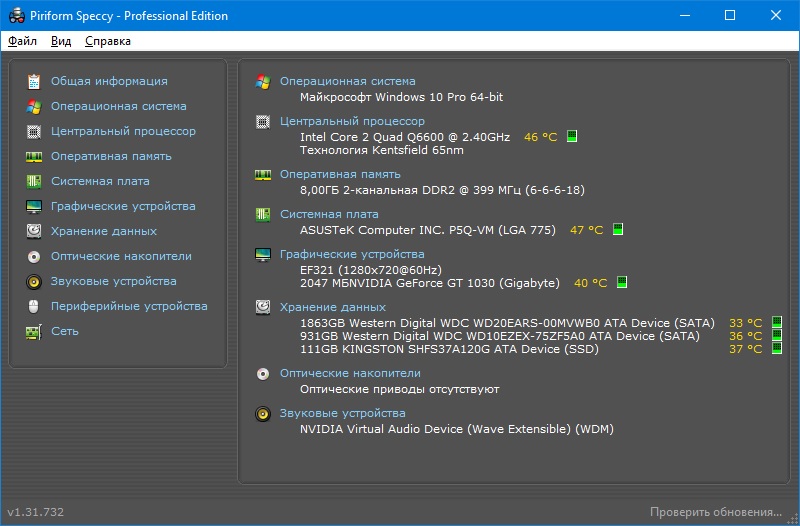Select Центральный процессор in sidebar
The image size is (800, 526).
pyautogui.click(x=123, y=131)
